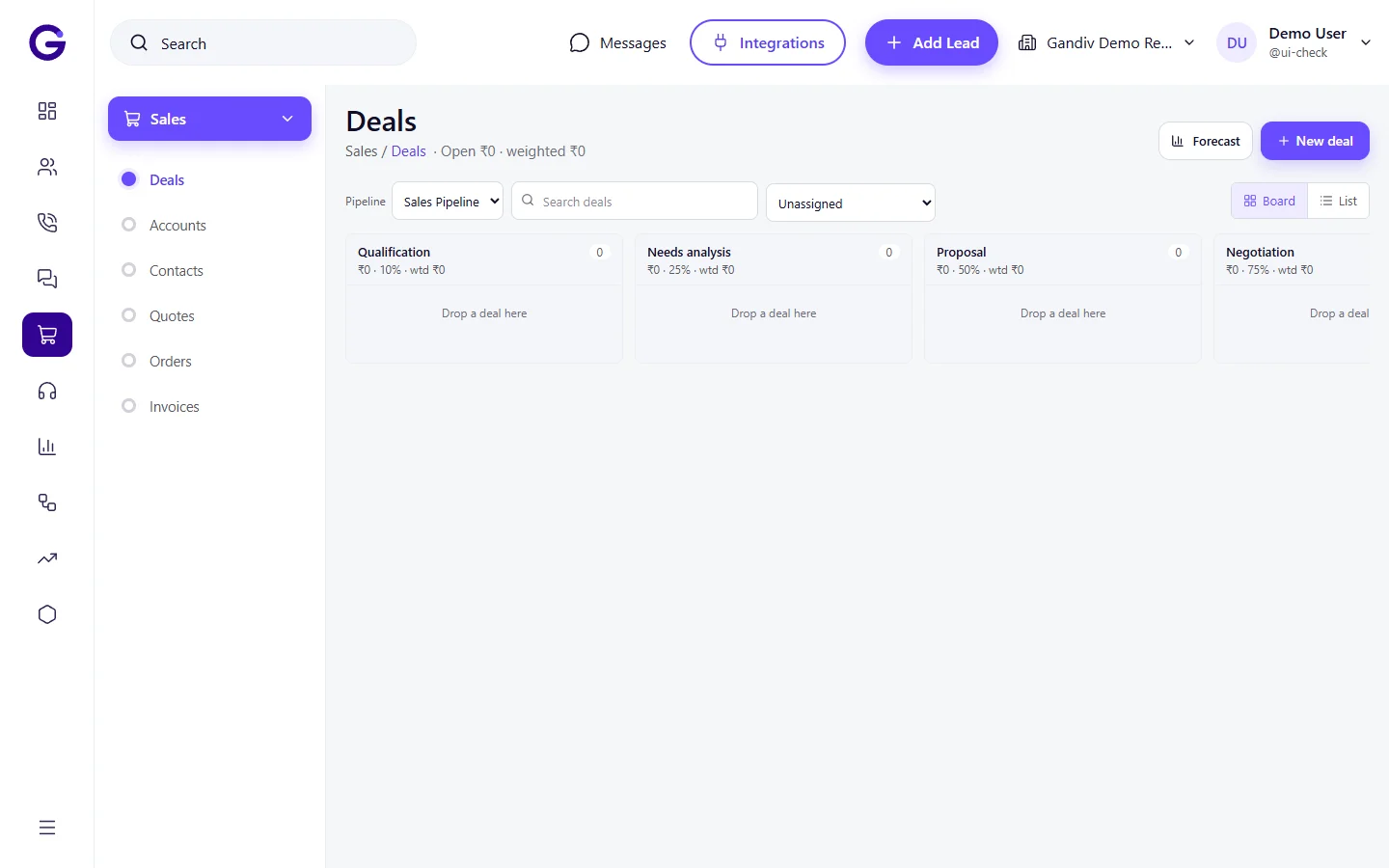Expand the Demo User account chevron
Image resolution: width=1389 pixels, height=868 pixels.
[x=1366, y=42]
